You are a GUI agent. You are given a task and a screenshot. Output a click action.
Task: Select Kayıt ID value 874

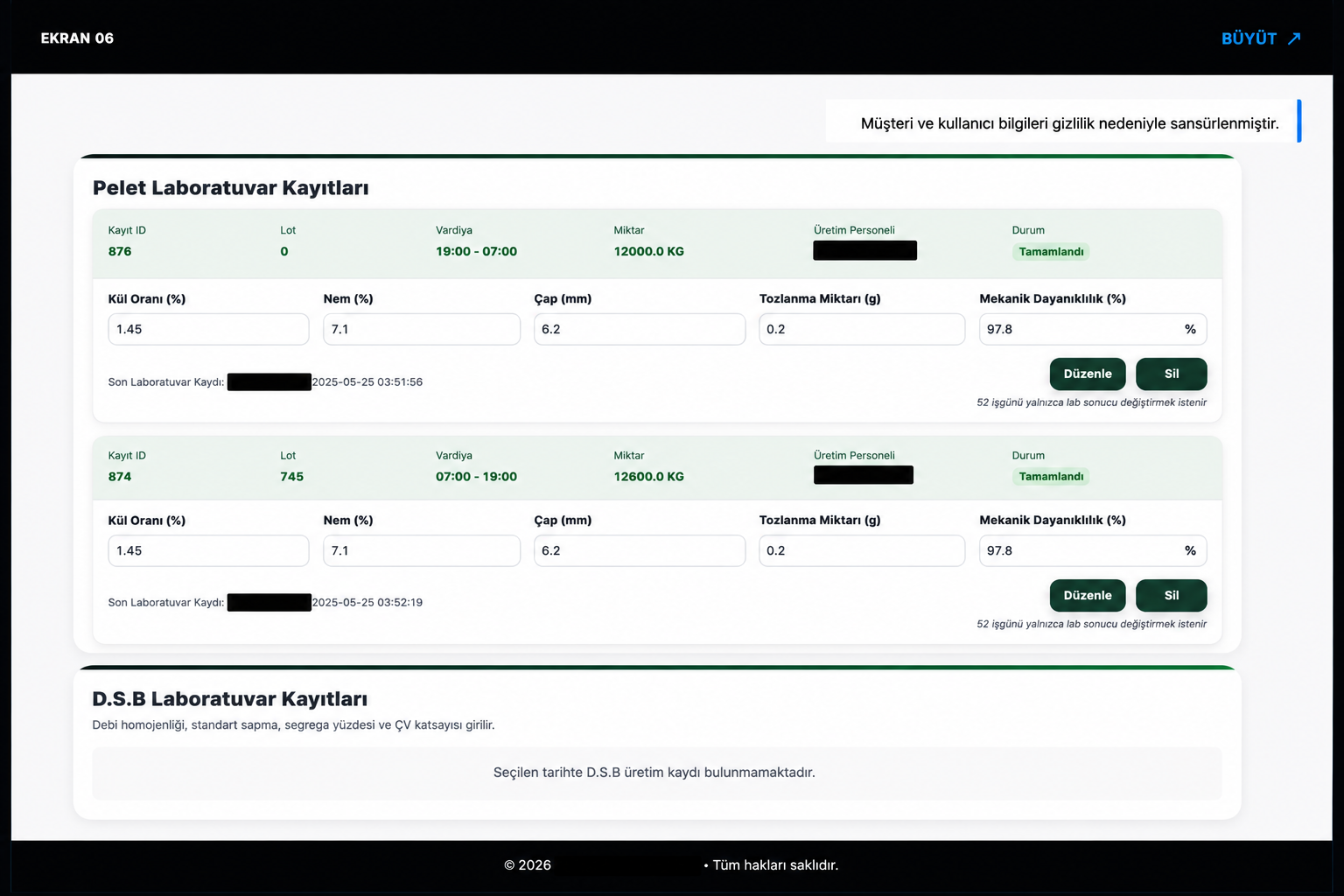[x=120, y=477]
